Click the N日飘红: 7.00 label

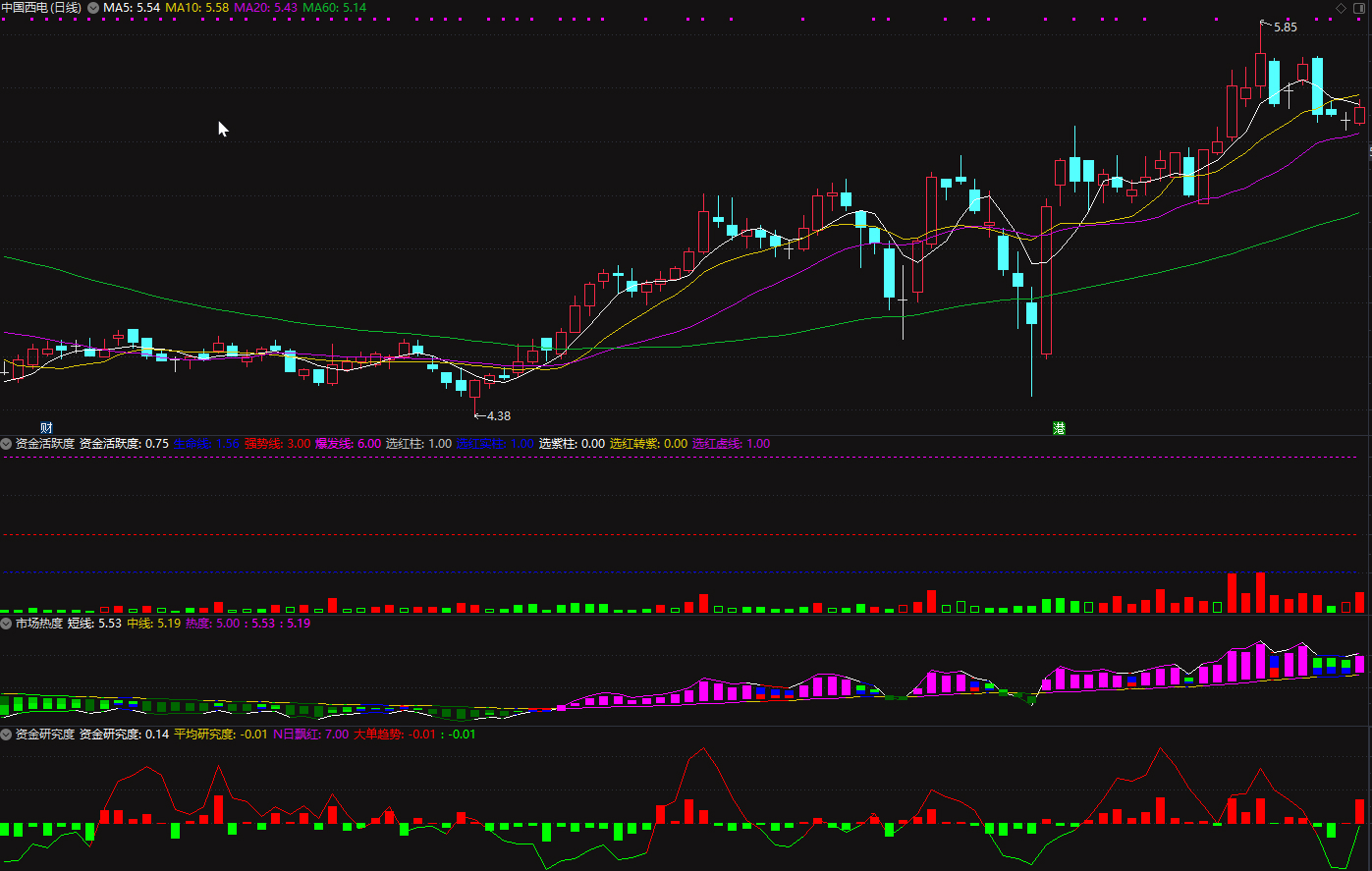coord(310,735)
